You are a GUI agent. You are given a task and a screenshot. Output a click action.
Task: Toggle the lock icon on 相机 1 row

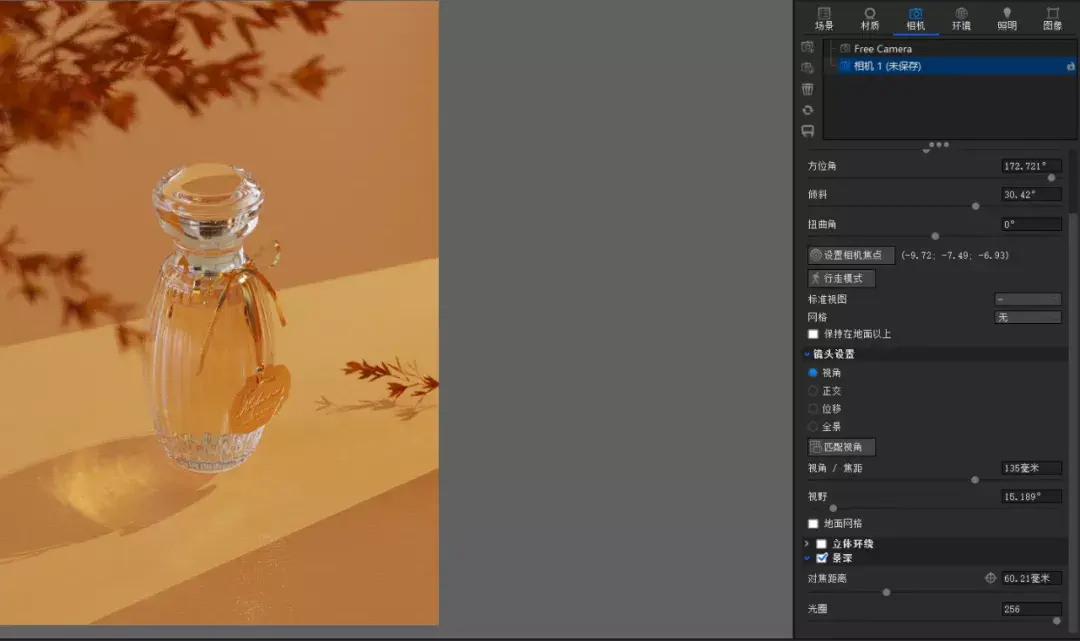(1070, 66)
